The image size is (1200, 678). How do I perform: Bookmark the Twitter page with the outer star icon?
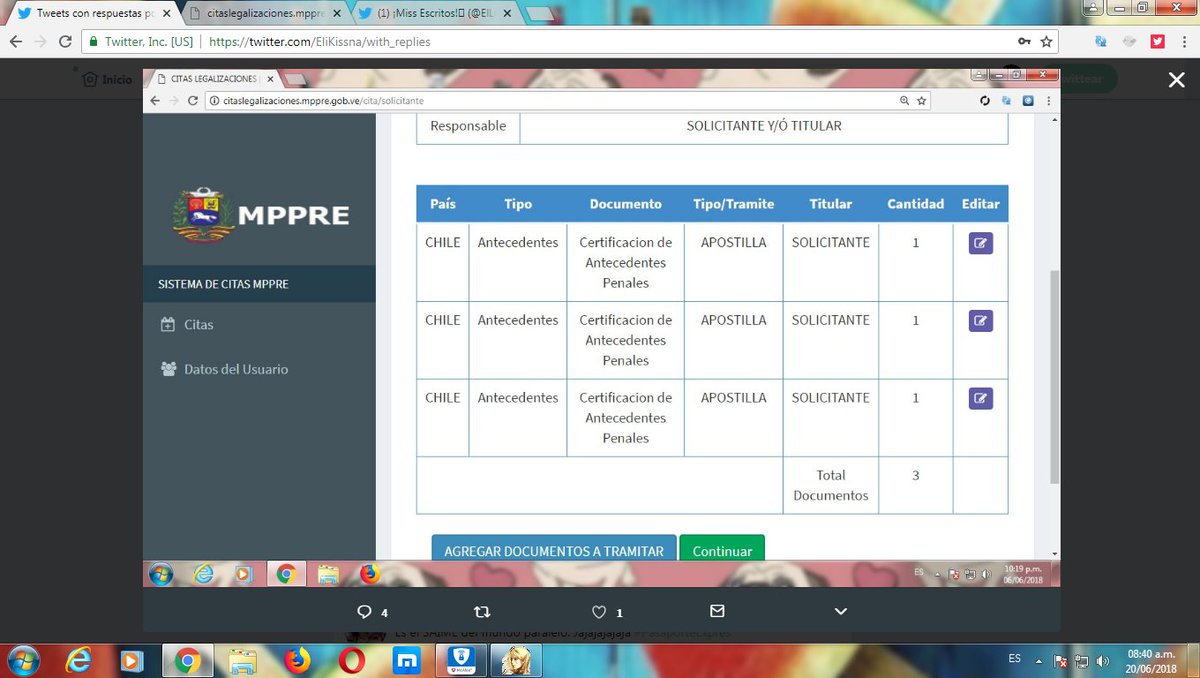1046,42
